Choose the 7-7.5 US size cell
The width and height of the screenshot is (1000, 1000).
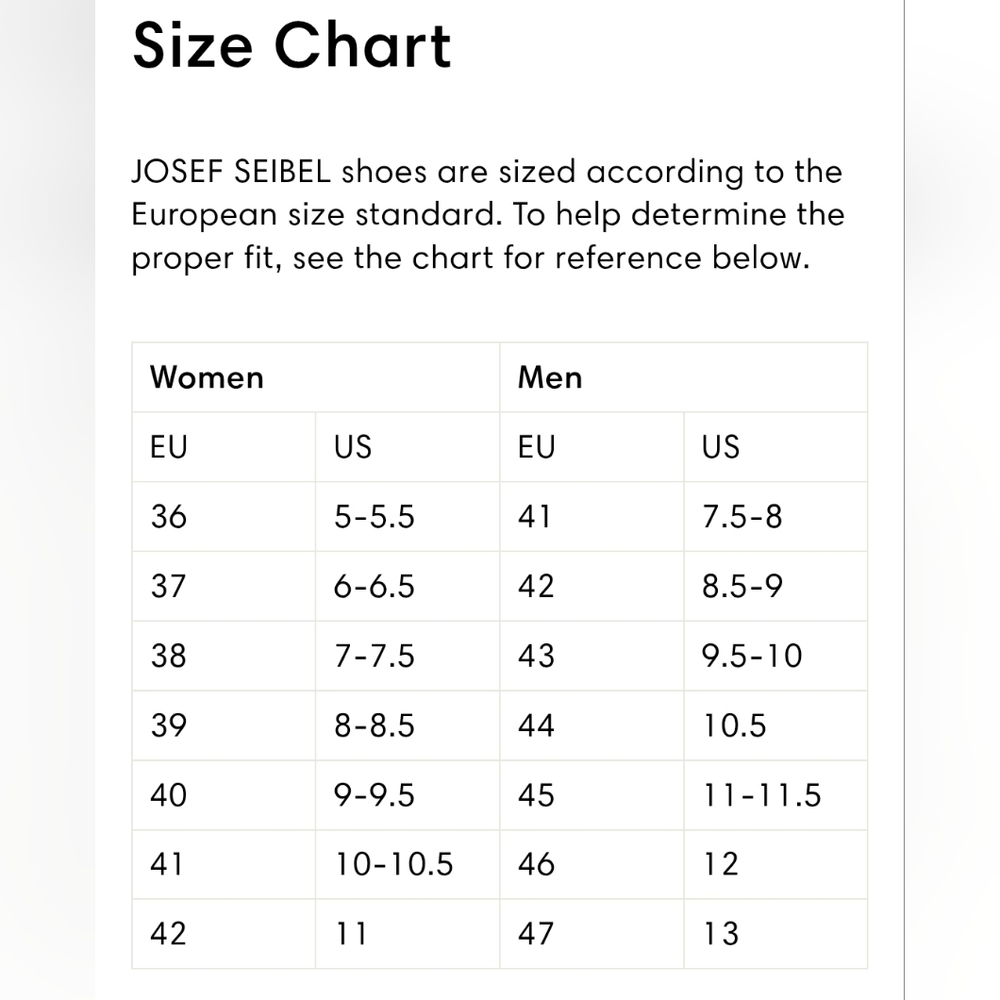[x=408, y=656]
